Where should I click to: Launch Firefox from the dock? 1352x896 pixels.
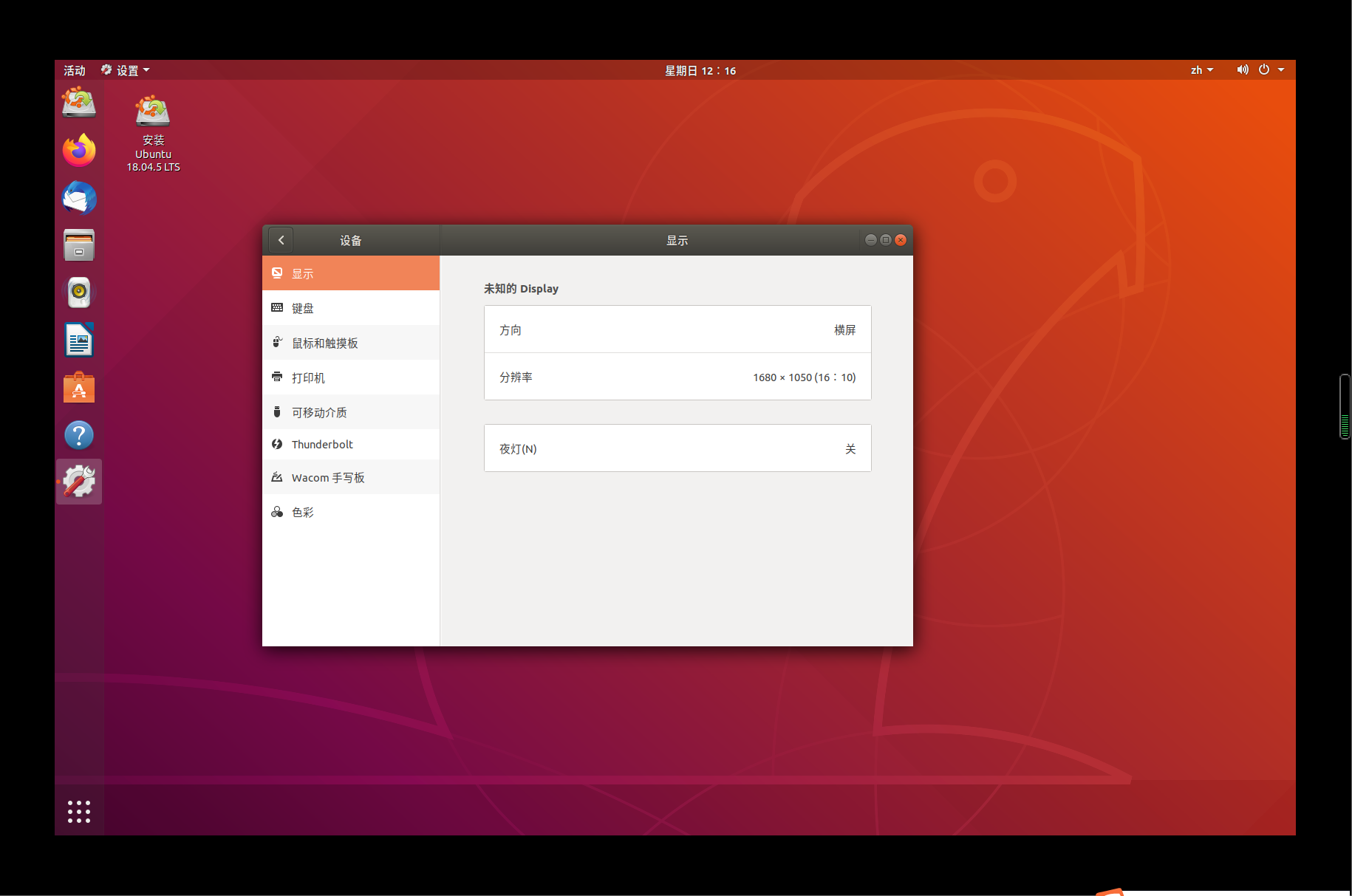click(x=79, y=150)
